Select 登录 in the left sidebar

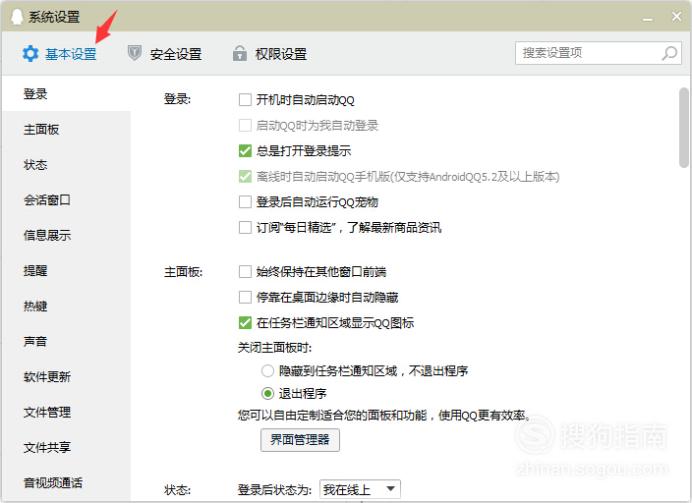[x=66, y=94]
